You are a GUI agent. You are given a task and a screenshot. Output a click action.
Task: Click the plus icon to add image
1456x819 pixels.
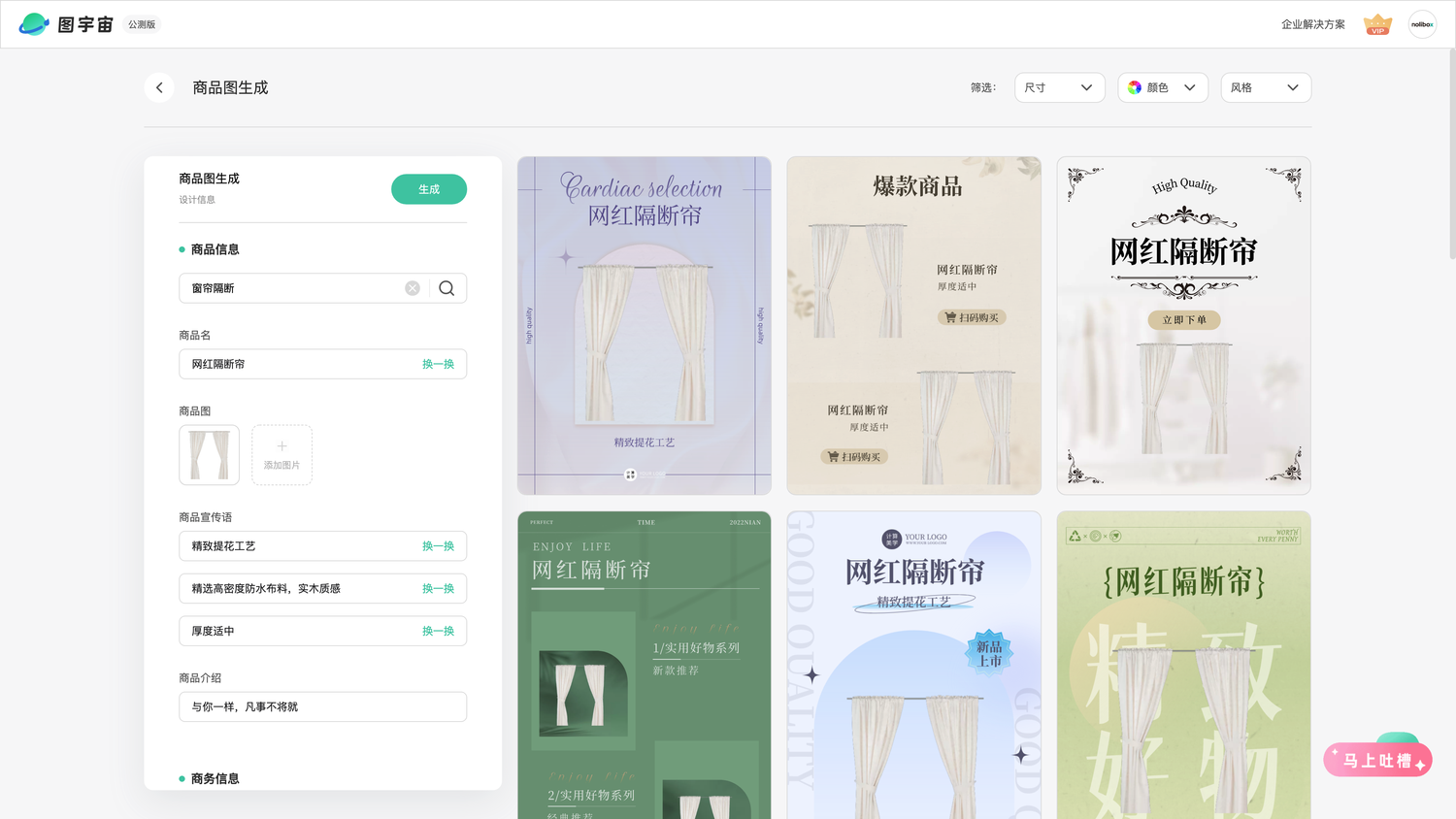click(x=281, y=446)
